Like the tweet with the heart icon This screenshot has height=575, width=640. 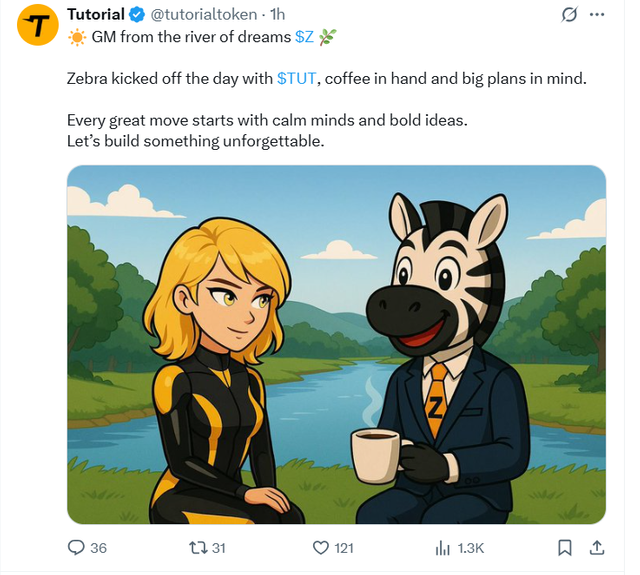(321, 548)
